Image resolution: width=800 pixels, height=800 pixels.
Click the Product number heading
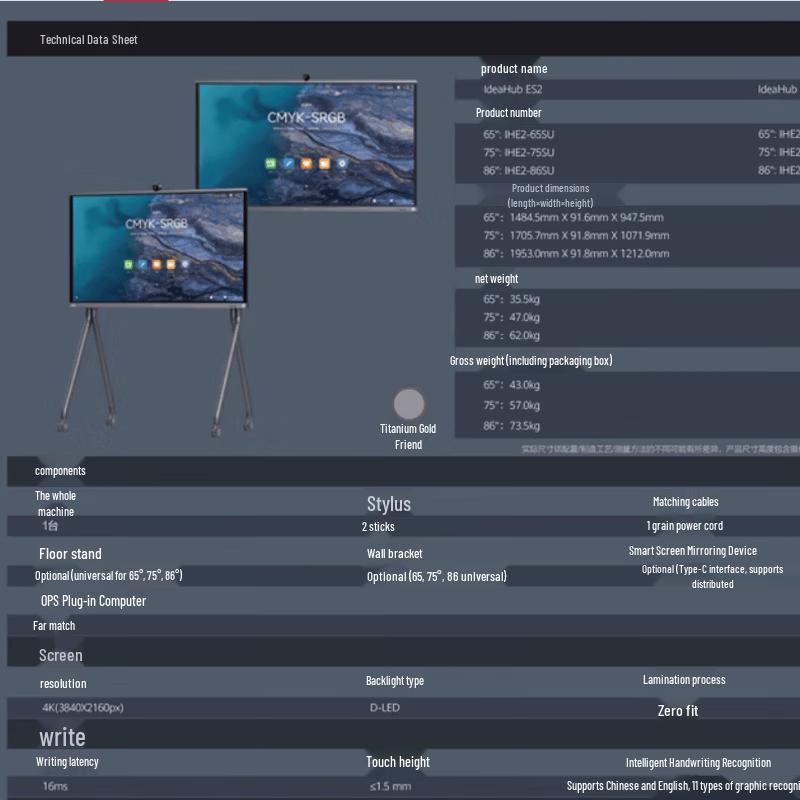coord(508,113)
